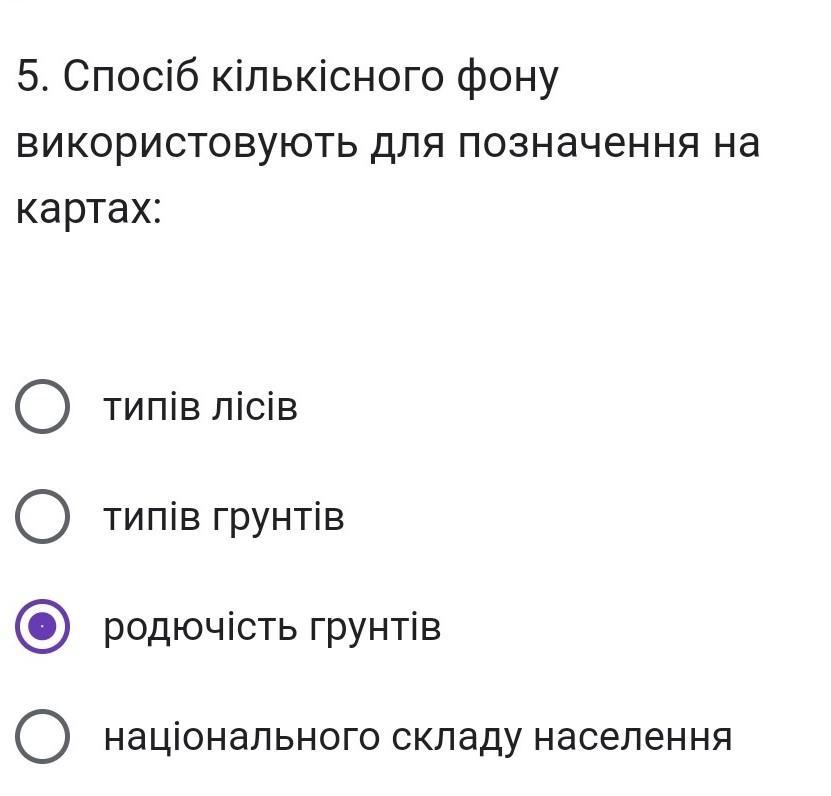Pick the 'національного складу населення' radio button

click(42, 736)
